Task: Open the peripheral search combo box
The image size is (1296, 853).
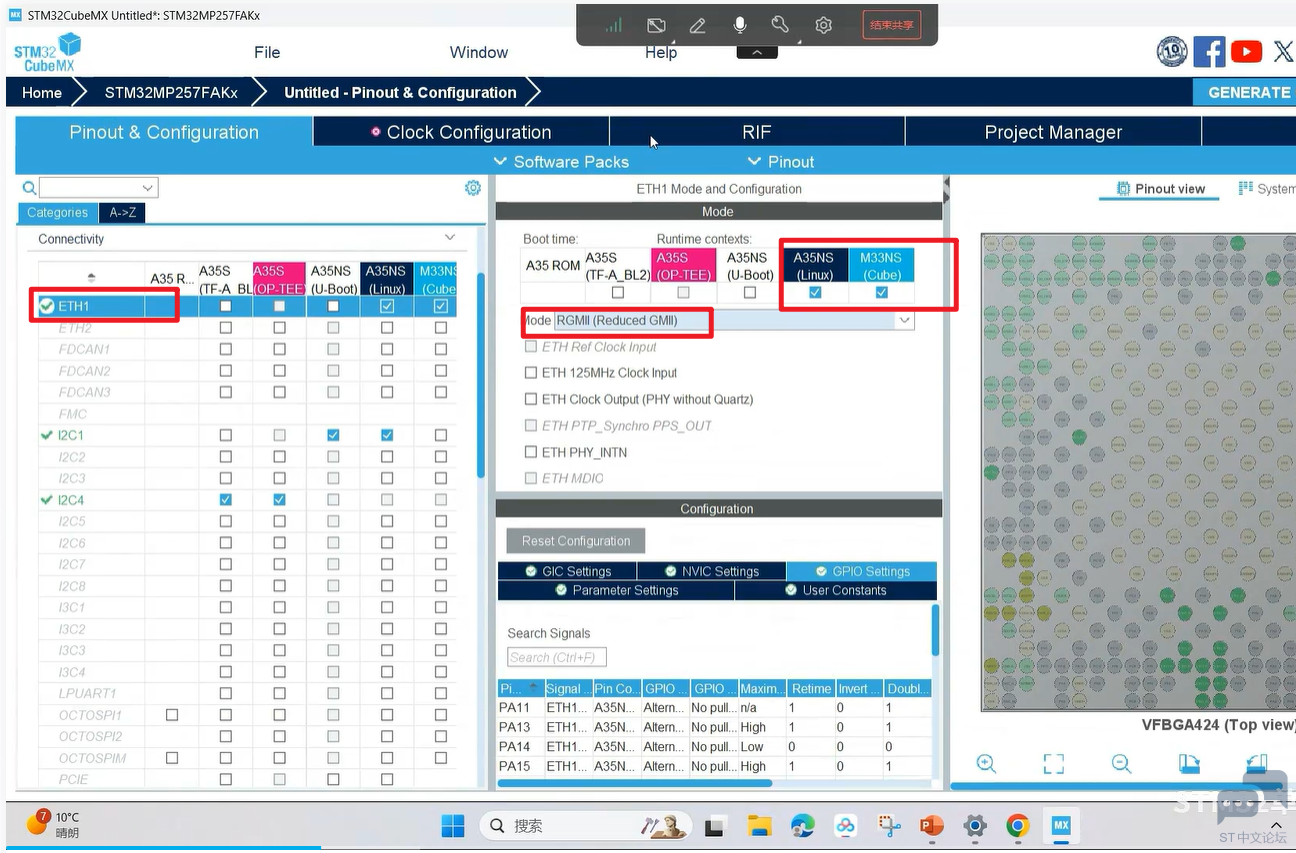Action: coord(99,188)
